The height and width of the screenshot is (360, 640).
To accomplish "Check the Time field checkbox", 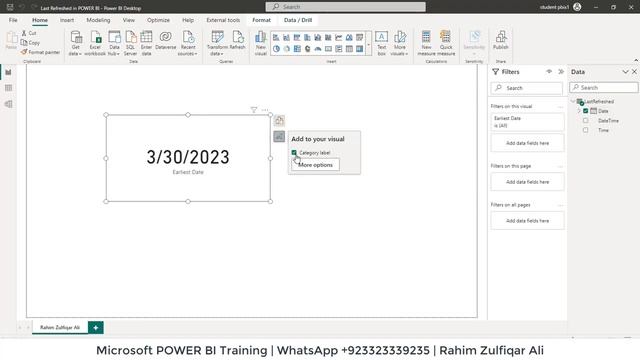I will 586,130.
